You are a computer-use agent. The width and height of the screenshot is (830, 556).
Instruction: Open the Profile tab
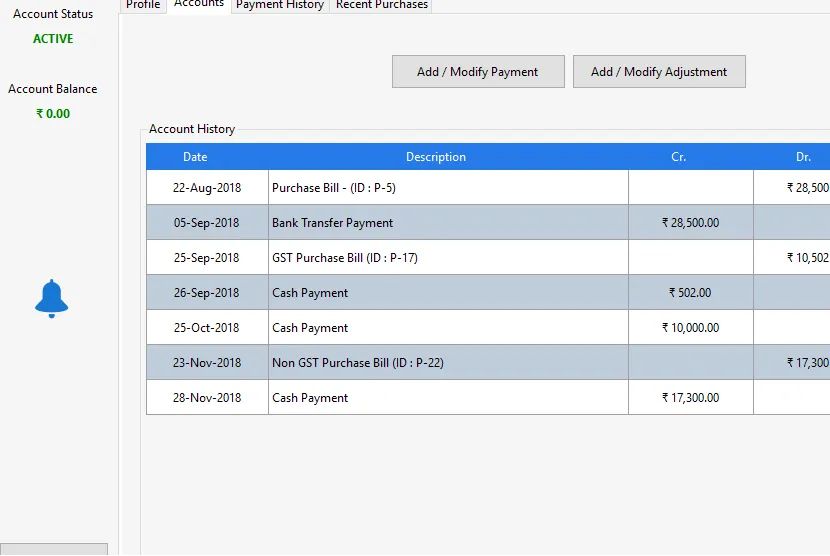pos(143,5)
